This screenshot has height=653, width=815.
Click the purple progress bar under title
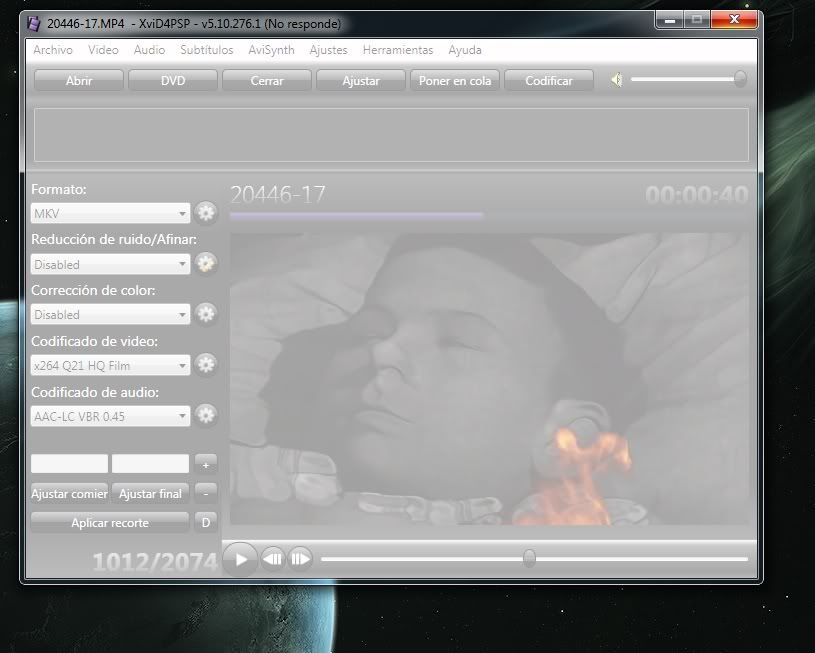click(357, 215)
